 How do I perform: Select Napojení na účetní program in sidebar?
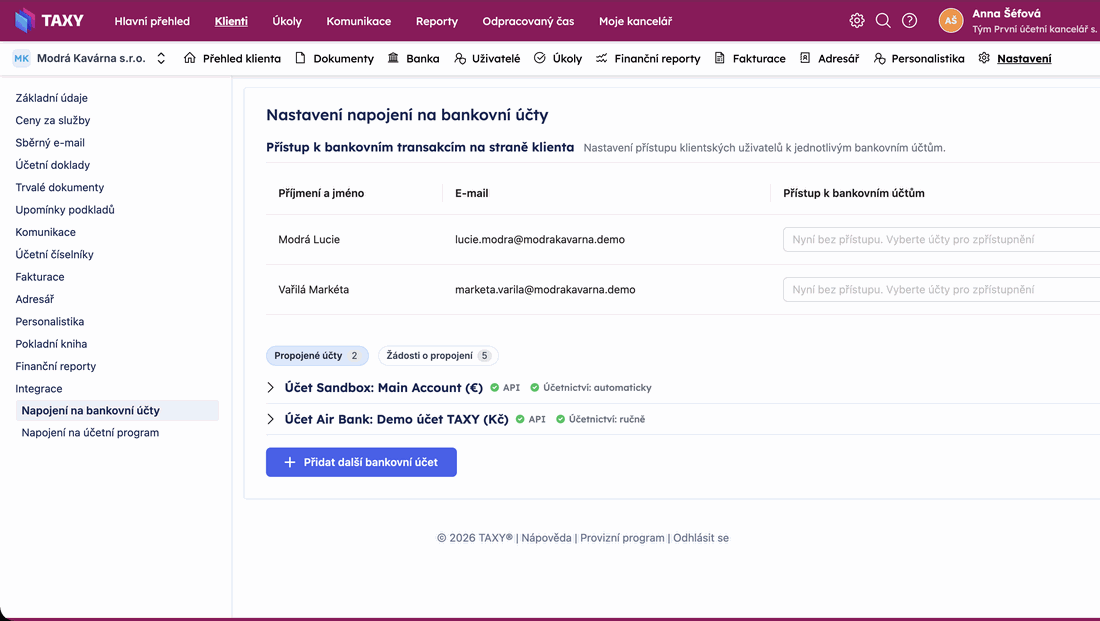tap(90, 433)
